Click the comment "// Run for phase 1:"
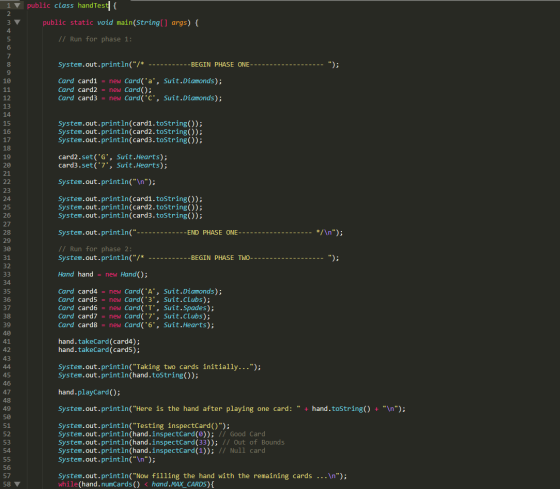The height and width of the screenshot is (489, 560). pyautogui.click(x=95, y=39)
